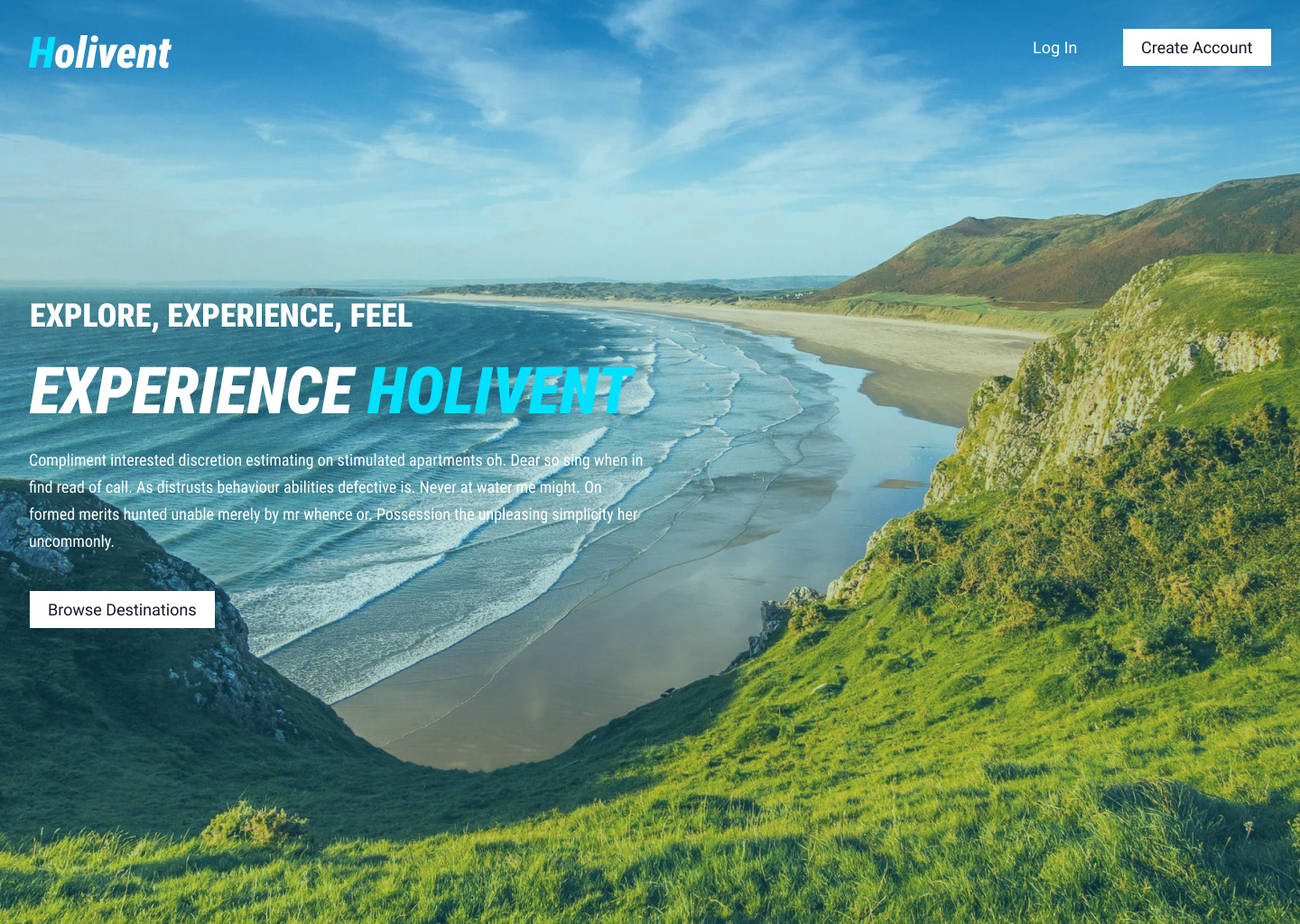Click the Create Account button
Image resolution: width=1300 pixels, height=924 pixels.
pyautogui.click(x=1196, y=48)
